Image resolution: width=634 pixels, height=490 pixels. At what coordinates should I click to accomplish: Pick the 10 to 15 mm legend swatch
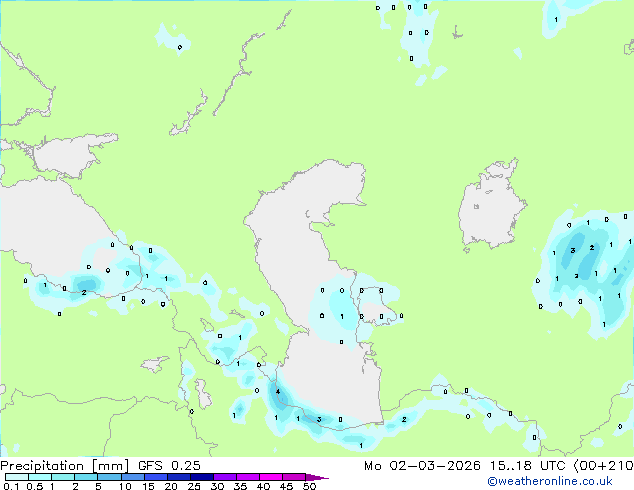132,477
